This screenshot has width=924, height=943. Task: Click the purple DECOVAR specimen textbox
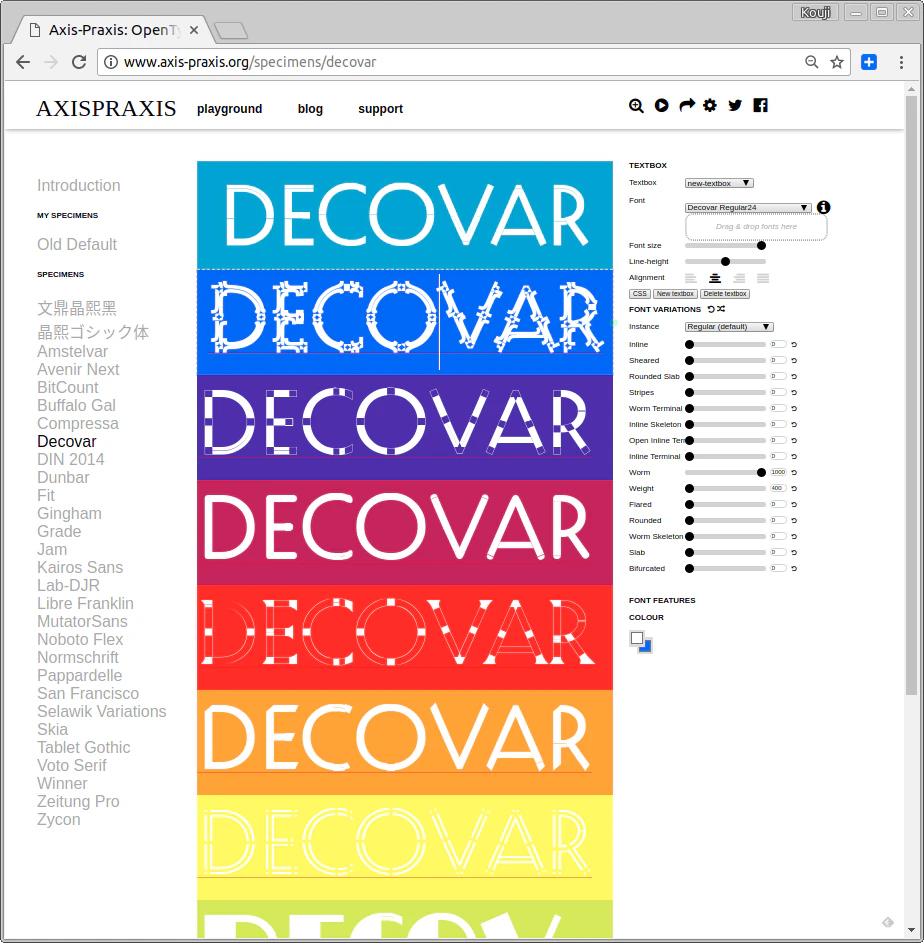(405, 427)
